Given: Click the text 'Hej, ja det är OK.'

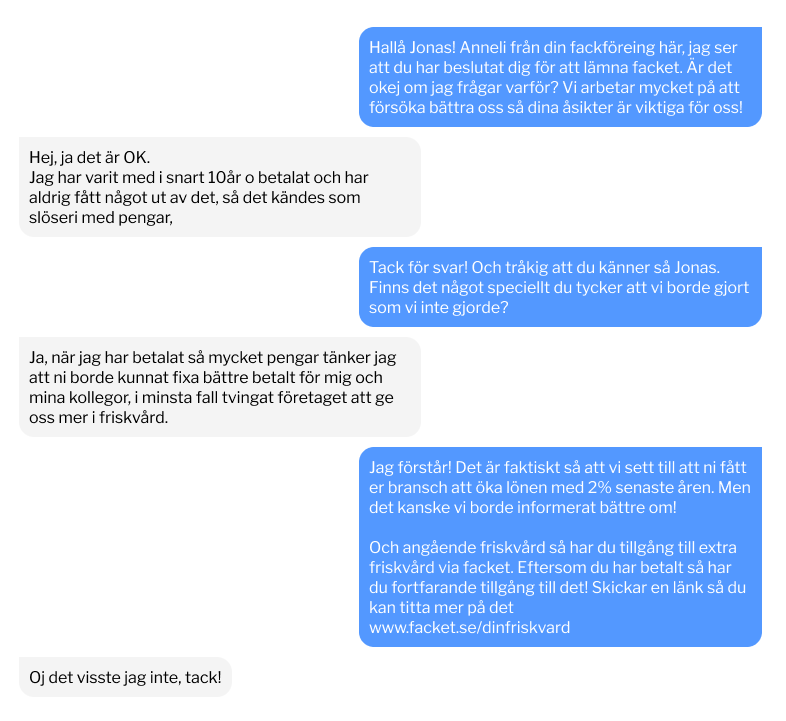Looking at the screenshot, I should tap(90, 157).
